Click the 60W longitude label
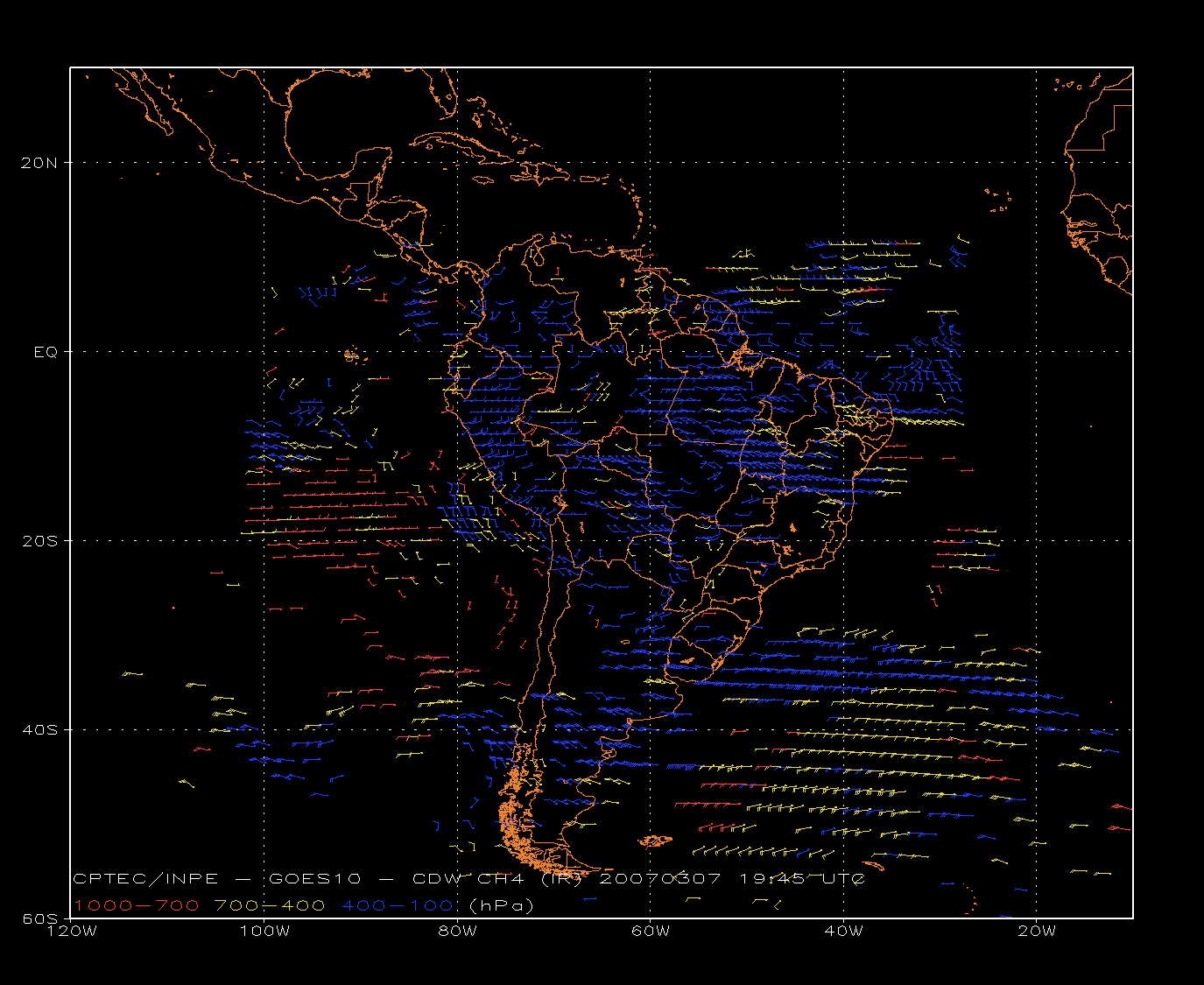This screenshot has height=985, width=1204. (651, 931)
